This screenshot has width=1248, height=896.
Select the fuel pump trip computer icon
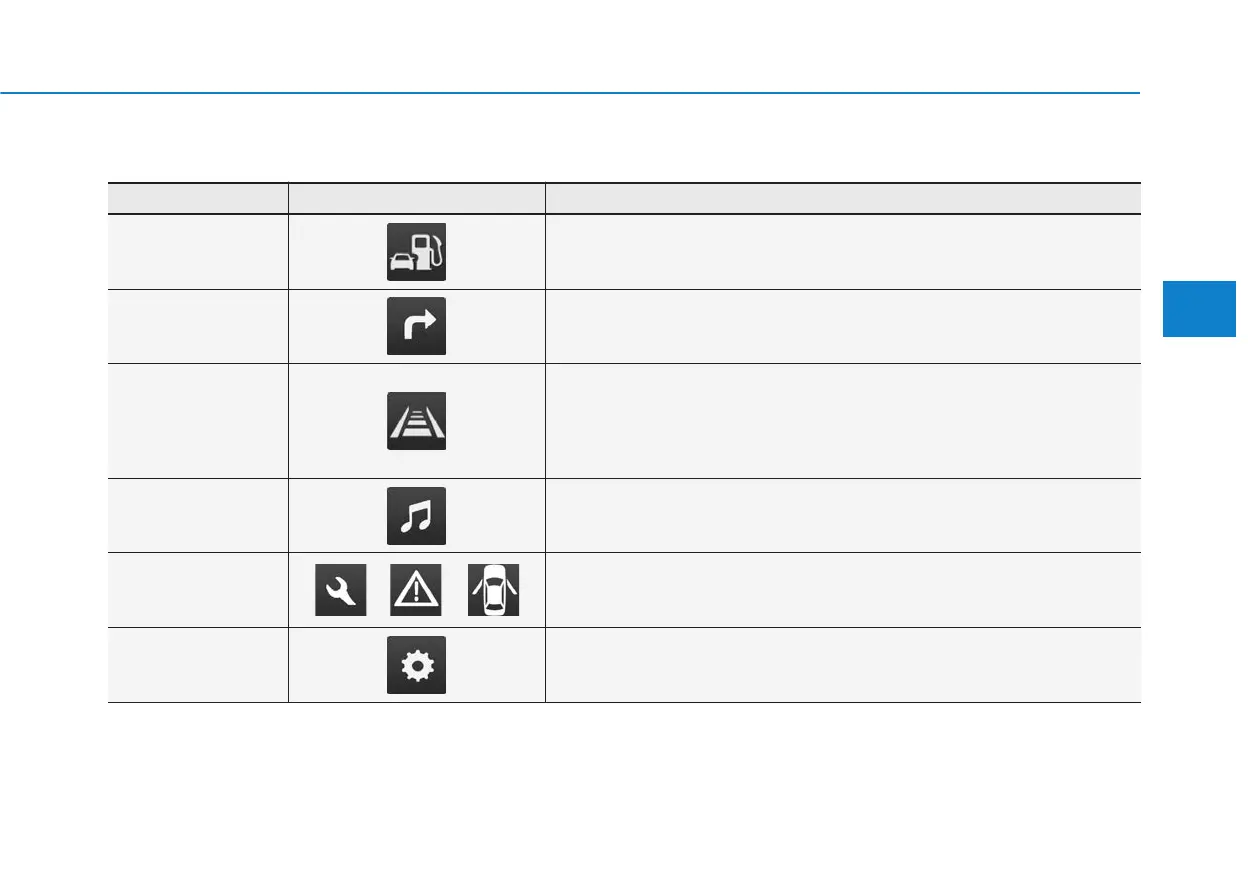(416, 252)
